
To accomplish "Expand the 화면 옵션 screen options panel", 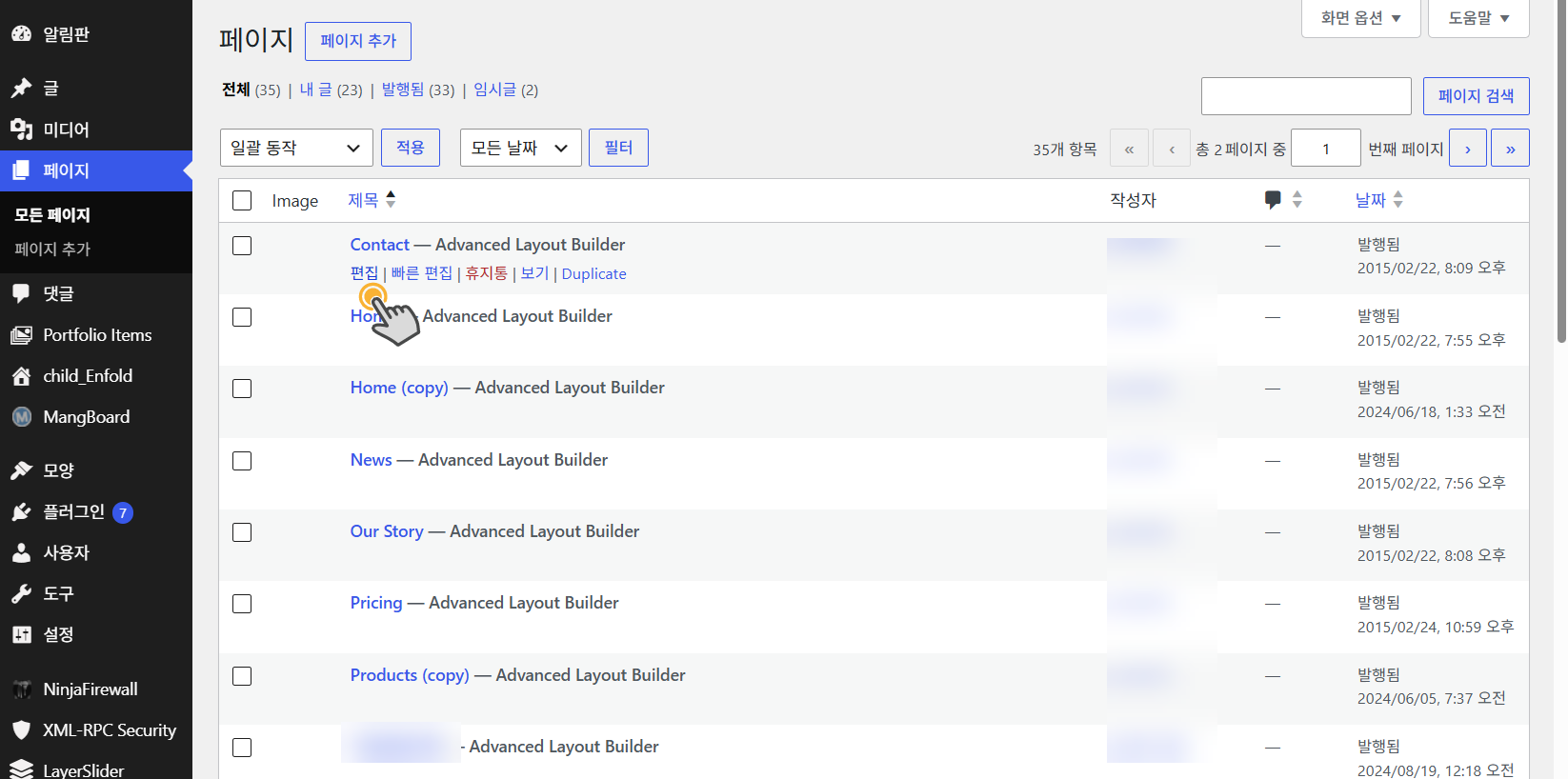I will (x=1360, y=18).
